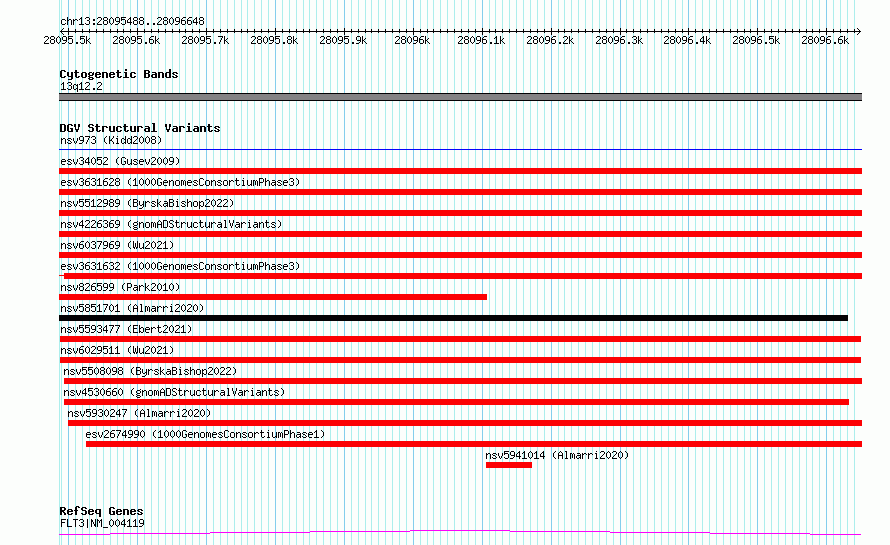The height and width of the screenshot is (545, 890).
Task: Select the nsv5512989 (ByrskaBishop2022) red bar
Action: click(460, 213)
